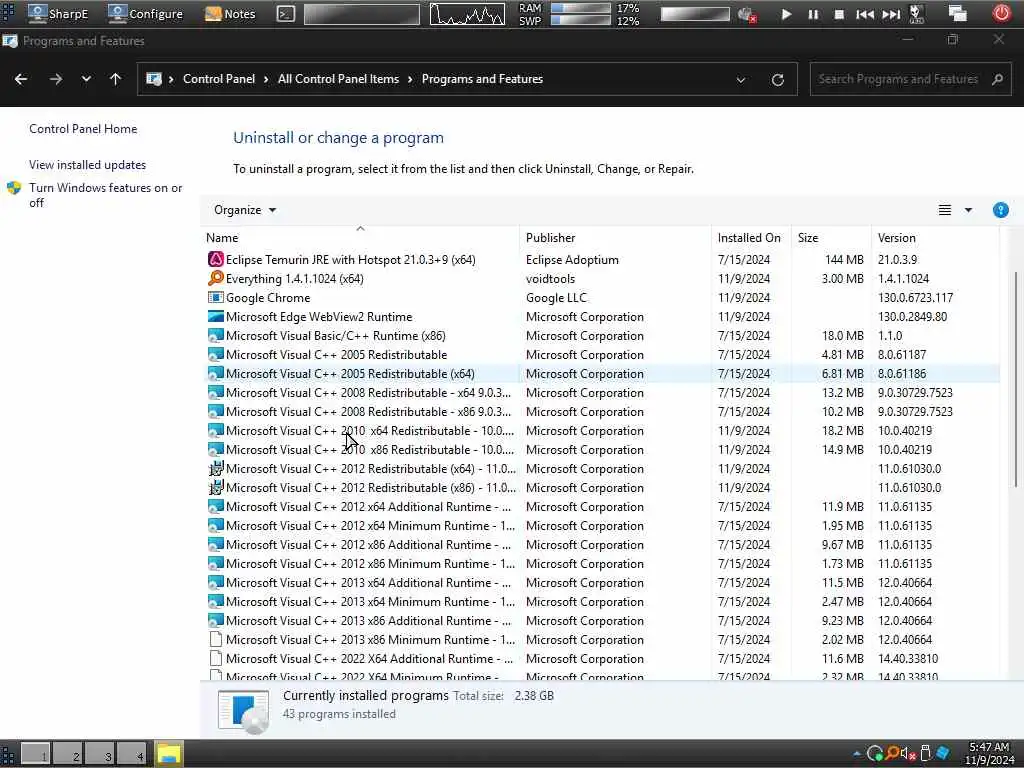This screenshot has width=1024, height=768.
Task: Skip to next track
Action: (x=891, y=14)
